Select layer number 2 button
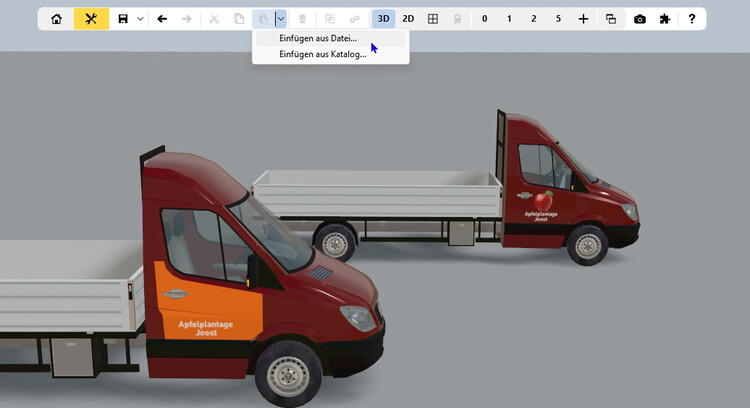 pyautogui.click(x=534, y=19)
